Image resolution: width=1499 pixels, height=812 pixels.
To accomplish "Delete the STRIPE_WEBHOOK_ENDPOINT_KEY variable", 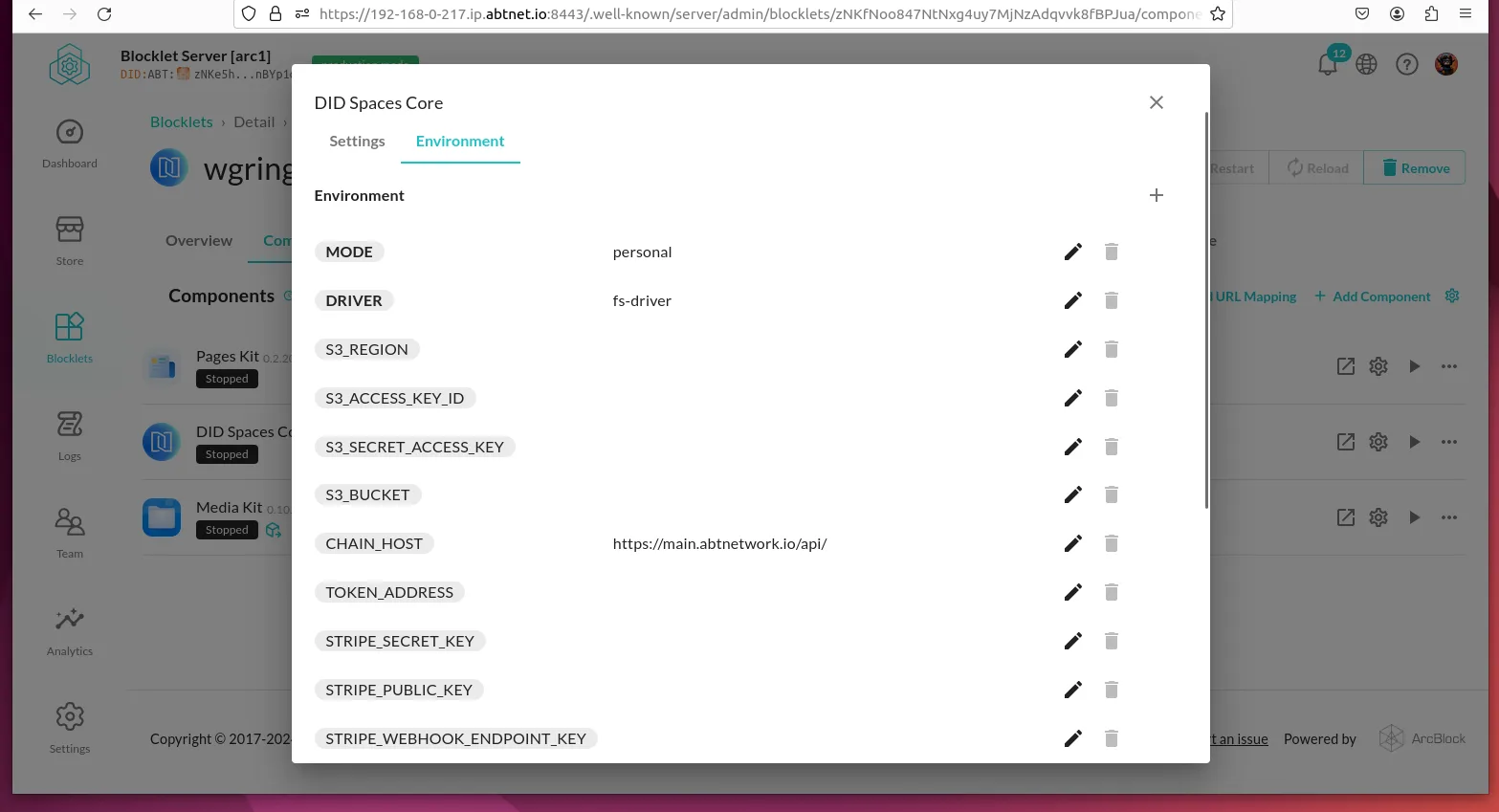I will (1111, 738).
